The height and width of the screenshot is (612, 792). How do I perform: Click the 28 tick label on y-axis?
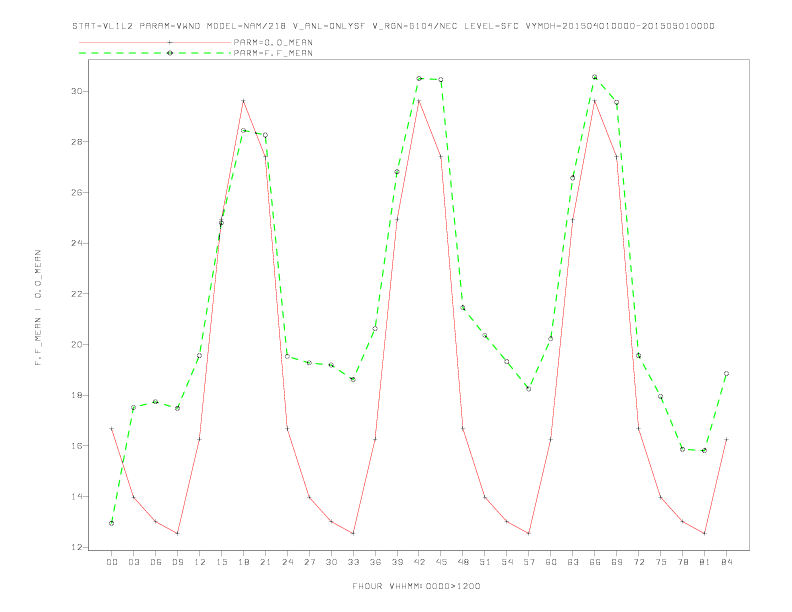(x=77, y=142)
